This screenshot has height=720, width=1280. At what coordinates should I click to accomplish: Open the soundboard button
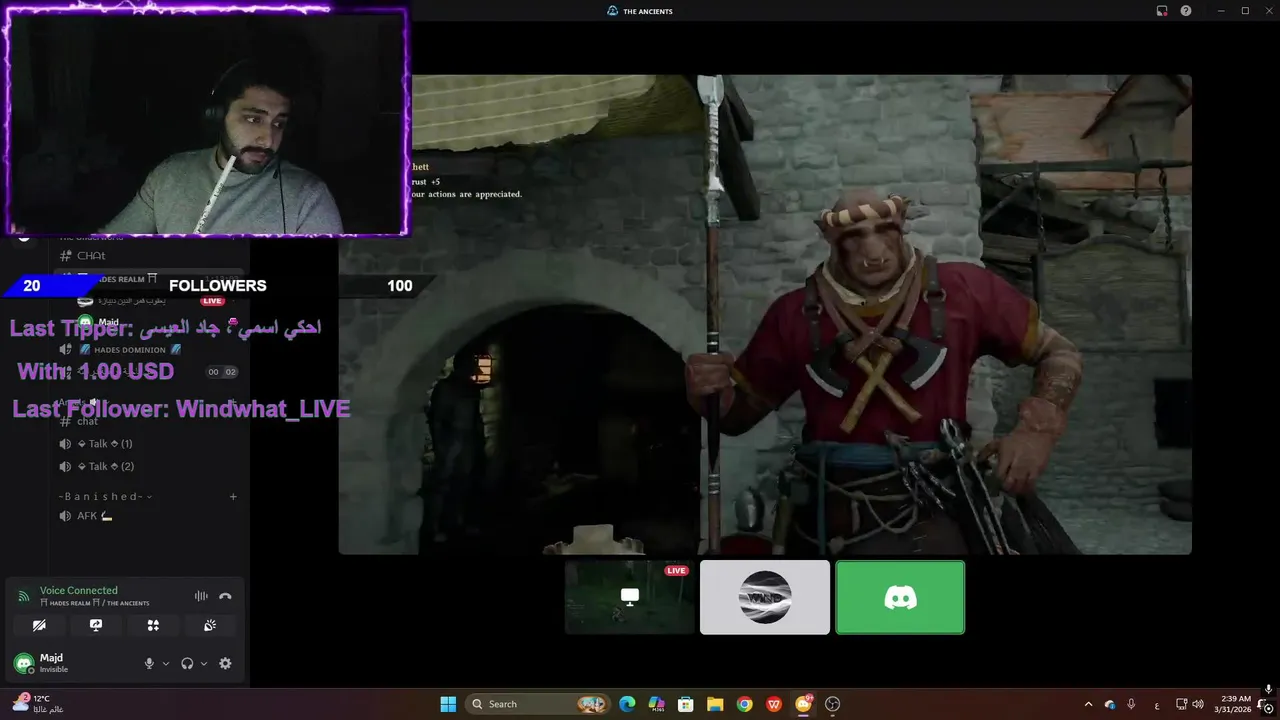(210, 625)
